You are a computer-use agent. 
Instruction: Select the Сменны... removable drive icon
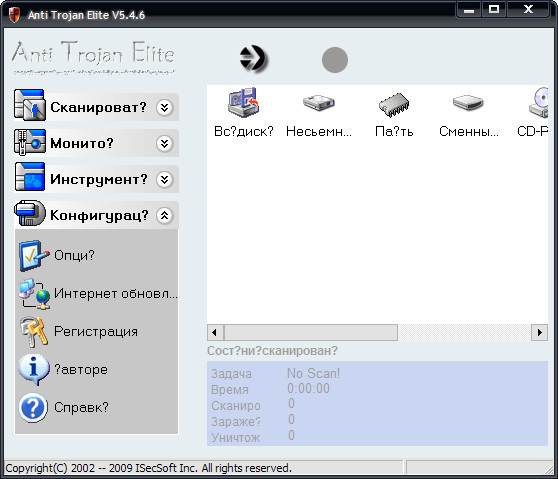[x=468, y=102]
